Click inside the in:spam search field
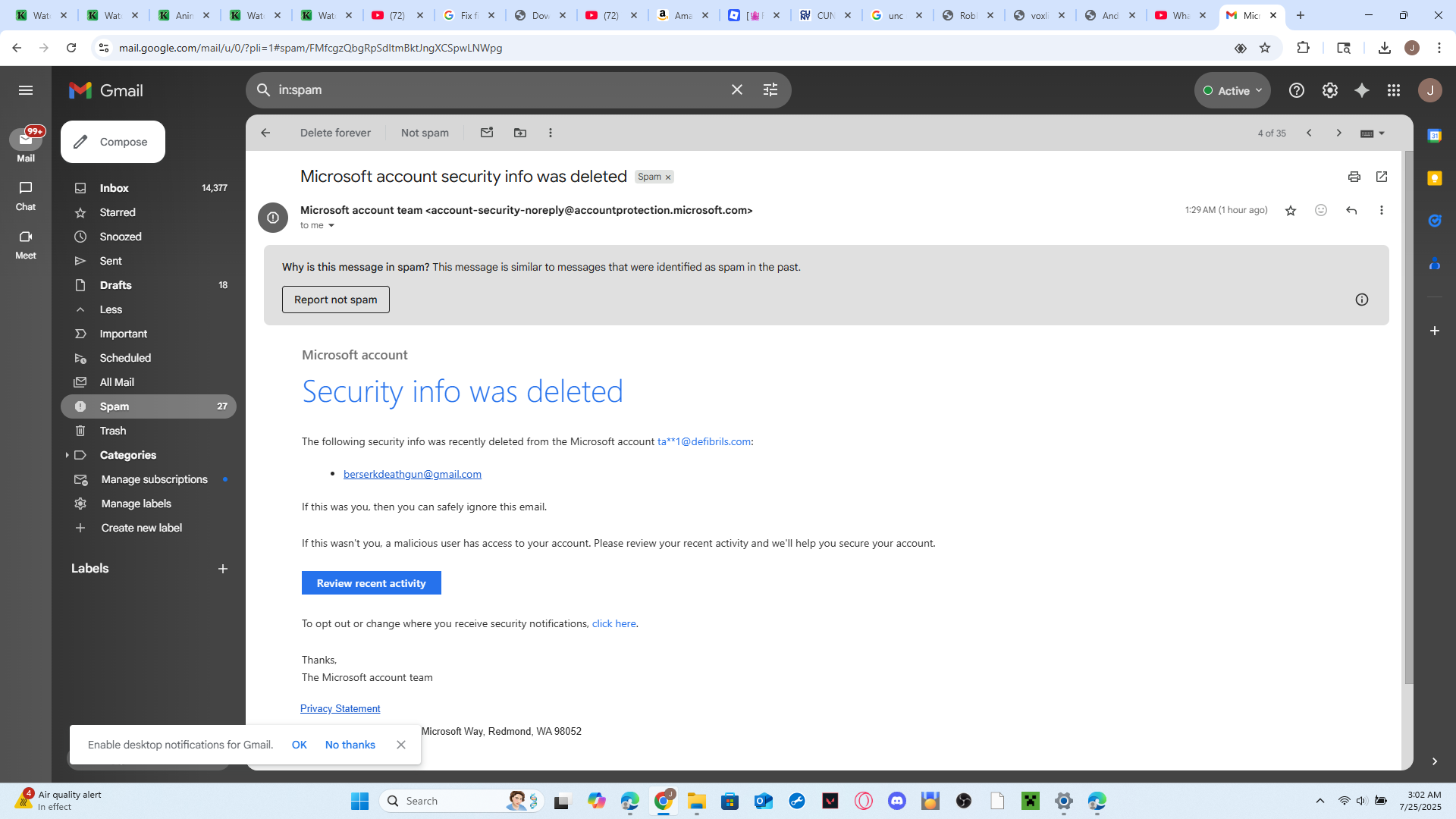This screenshot has height=819, width=1456. tap(497, 89)
